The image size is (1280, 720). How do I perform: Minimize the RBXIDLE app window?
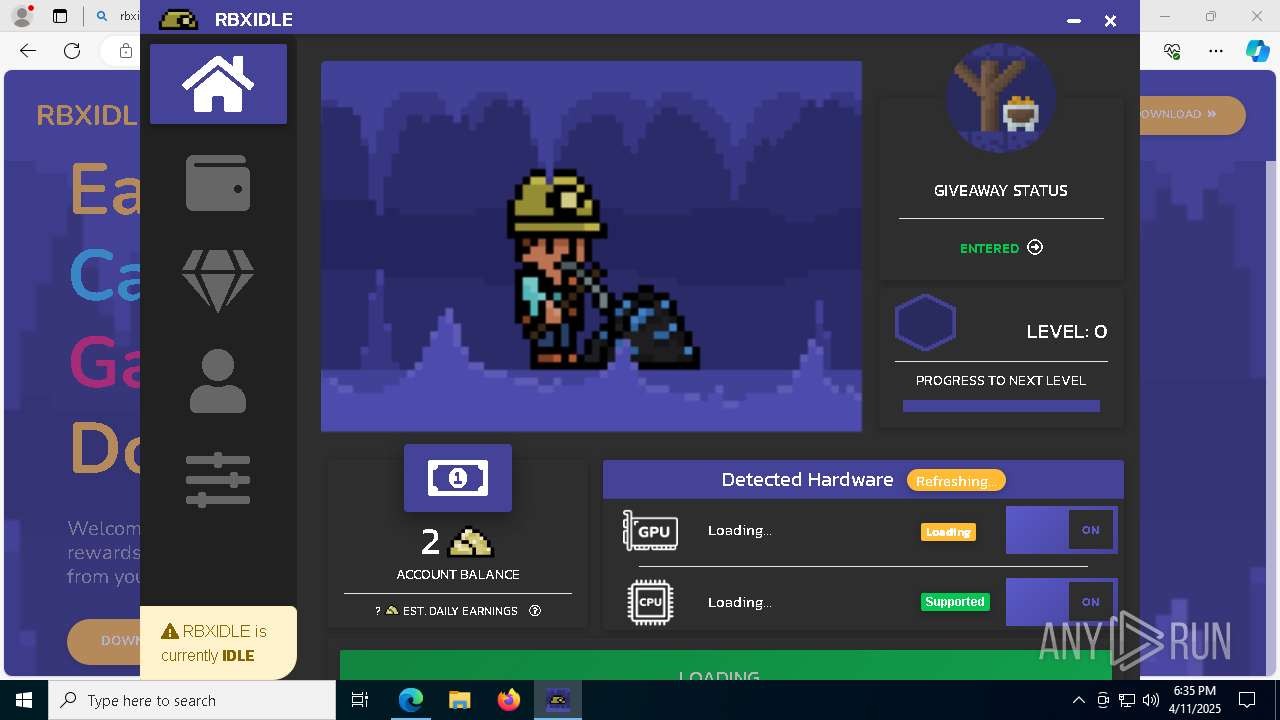tap(1074, 21)
